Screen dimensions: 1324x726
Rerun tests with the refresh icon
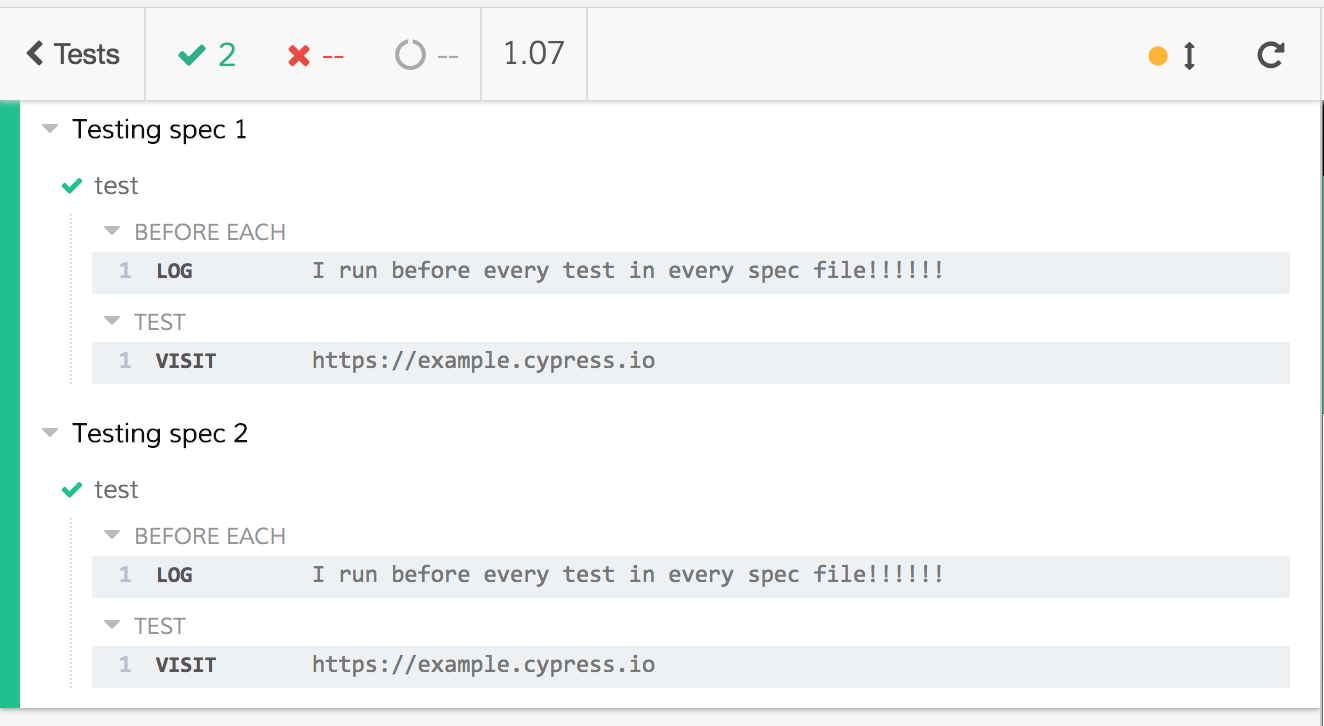(x=1270, y=56)
